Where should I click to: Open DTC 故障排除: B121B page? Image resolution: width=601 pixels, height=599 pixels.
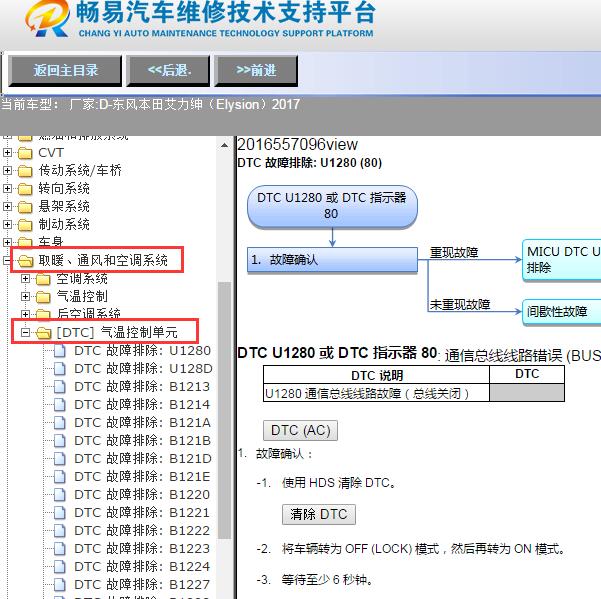point(142,441)
